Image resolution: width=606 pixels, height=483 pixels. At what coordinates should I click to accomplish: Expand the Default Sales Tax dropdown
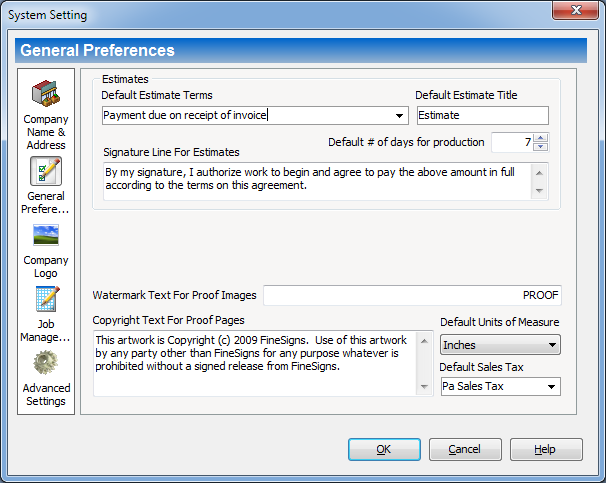click(x=552, y=387)
